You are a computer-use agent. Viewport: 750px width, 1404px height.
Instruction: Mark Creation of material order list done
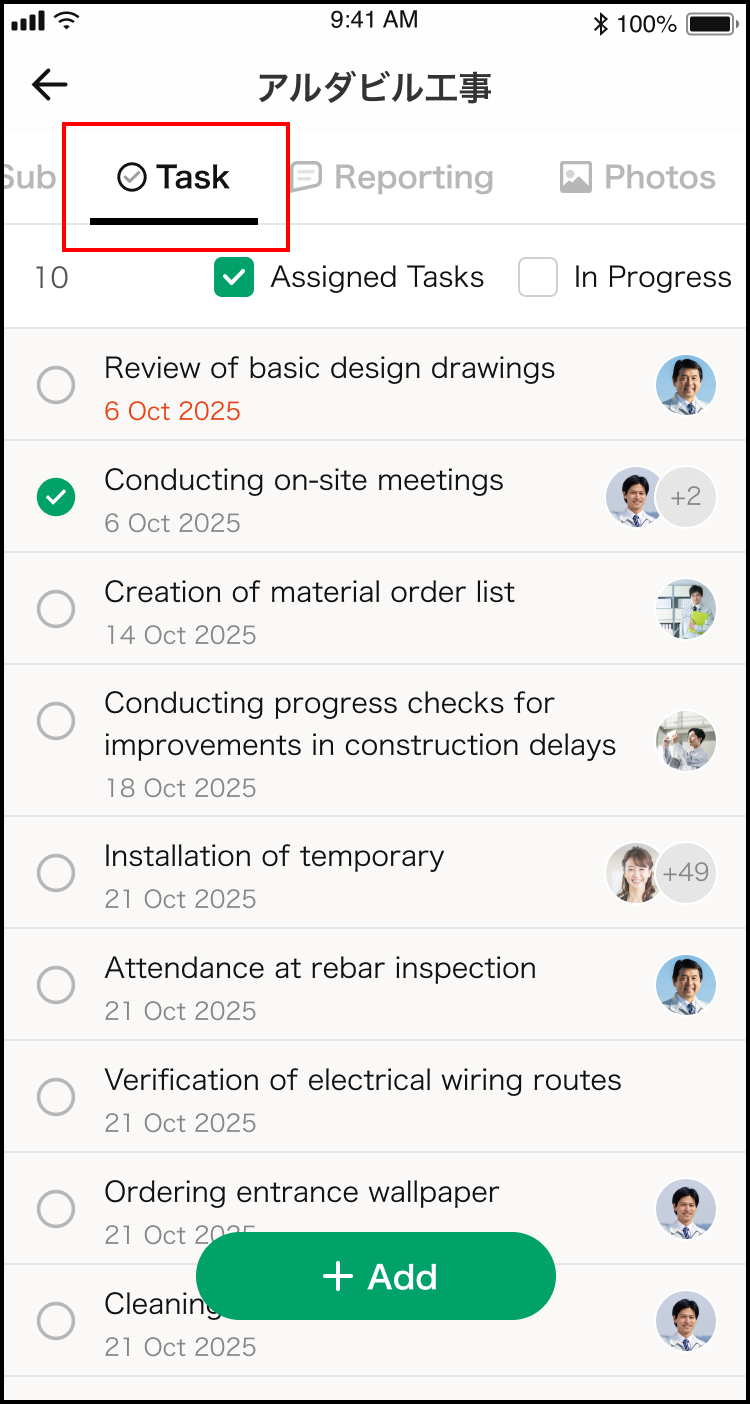click(x=56, y=609)
